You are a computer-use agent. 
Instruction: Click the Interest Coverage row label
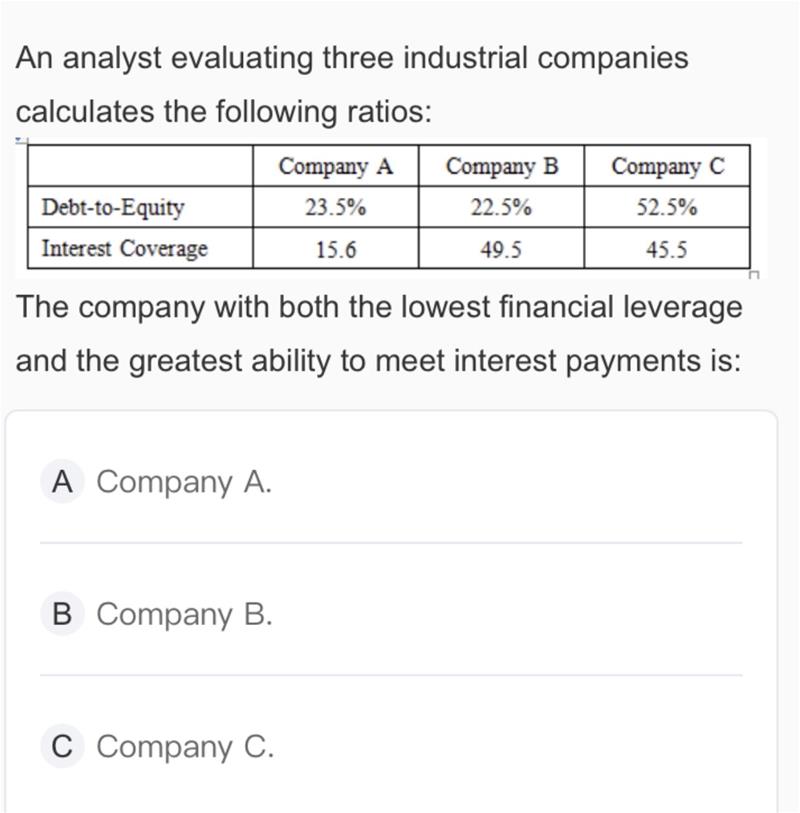(x=125, y=249)
